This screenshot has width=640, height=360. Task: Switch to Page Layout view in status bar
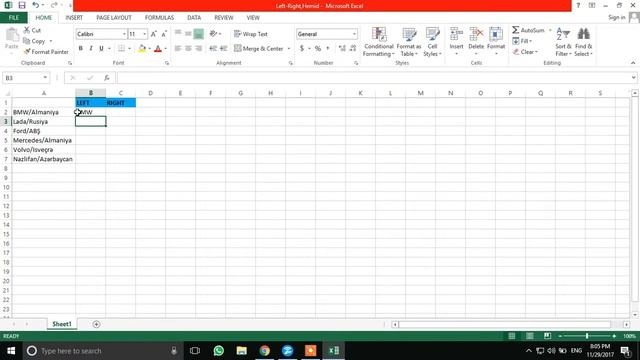click(529, 336)
